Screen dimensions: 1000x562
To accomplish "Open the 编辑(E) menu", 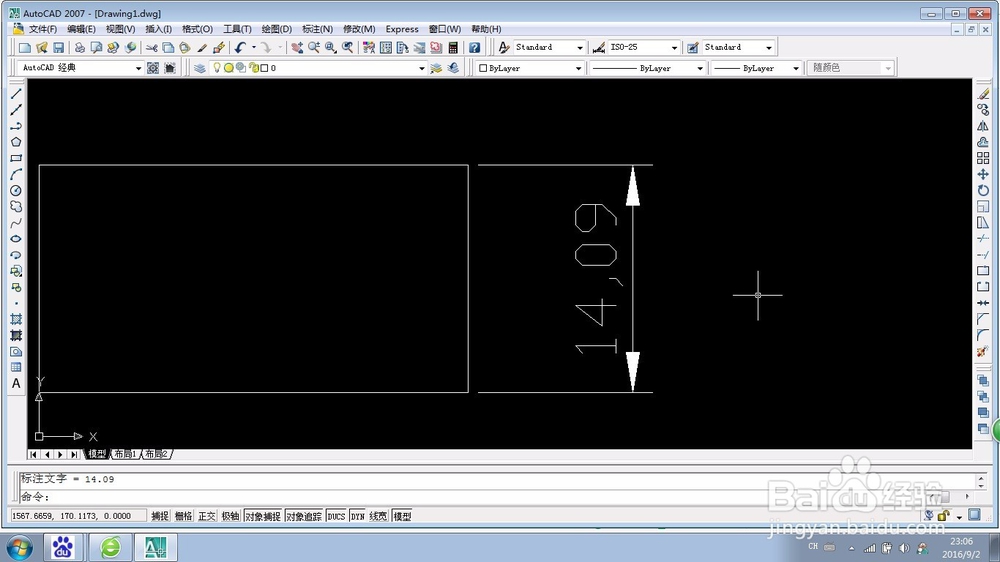I will [x=81, y=29].
